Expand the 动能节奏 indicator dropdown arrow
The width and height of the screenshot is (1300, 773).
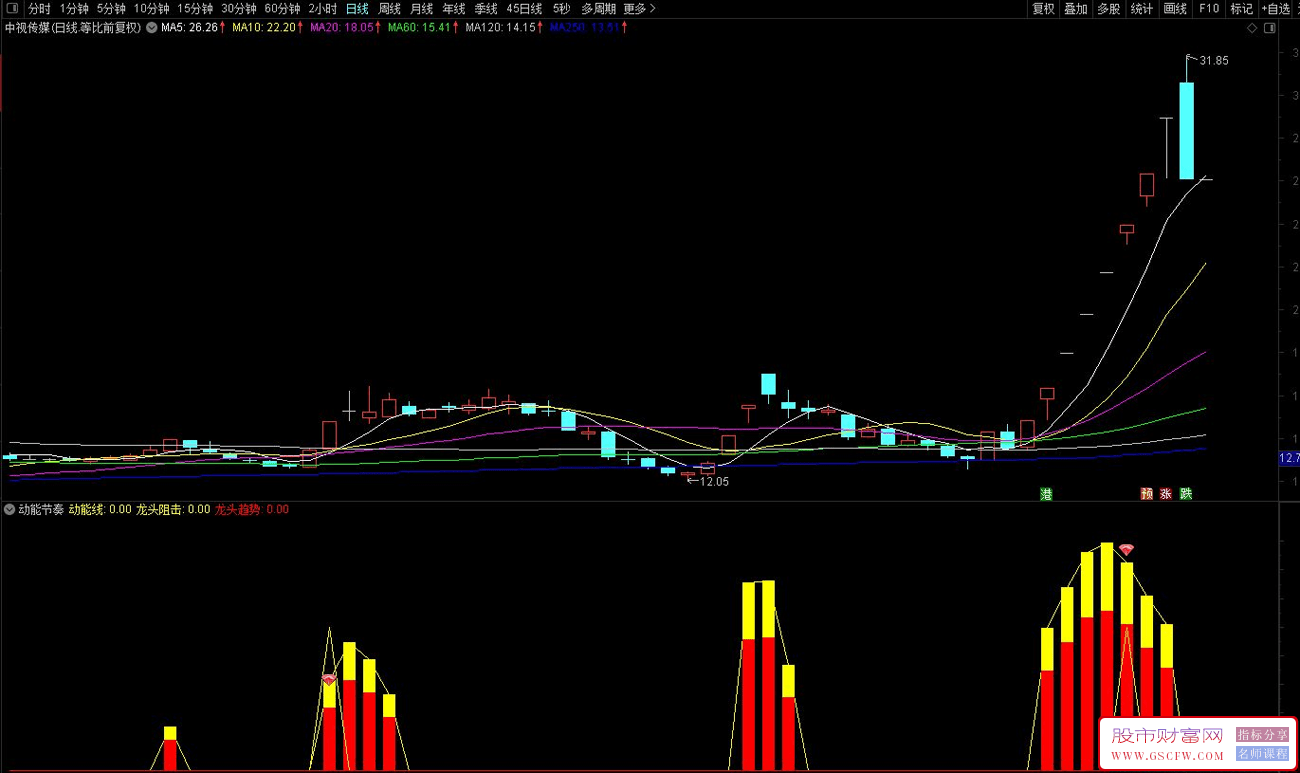(10, 509)
